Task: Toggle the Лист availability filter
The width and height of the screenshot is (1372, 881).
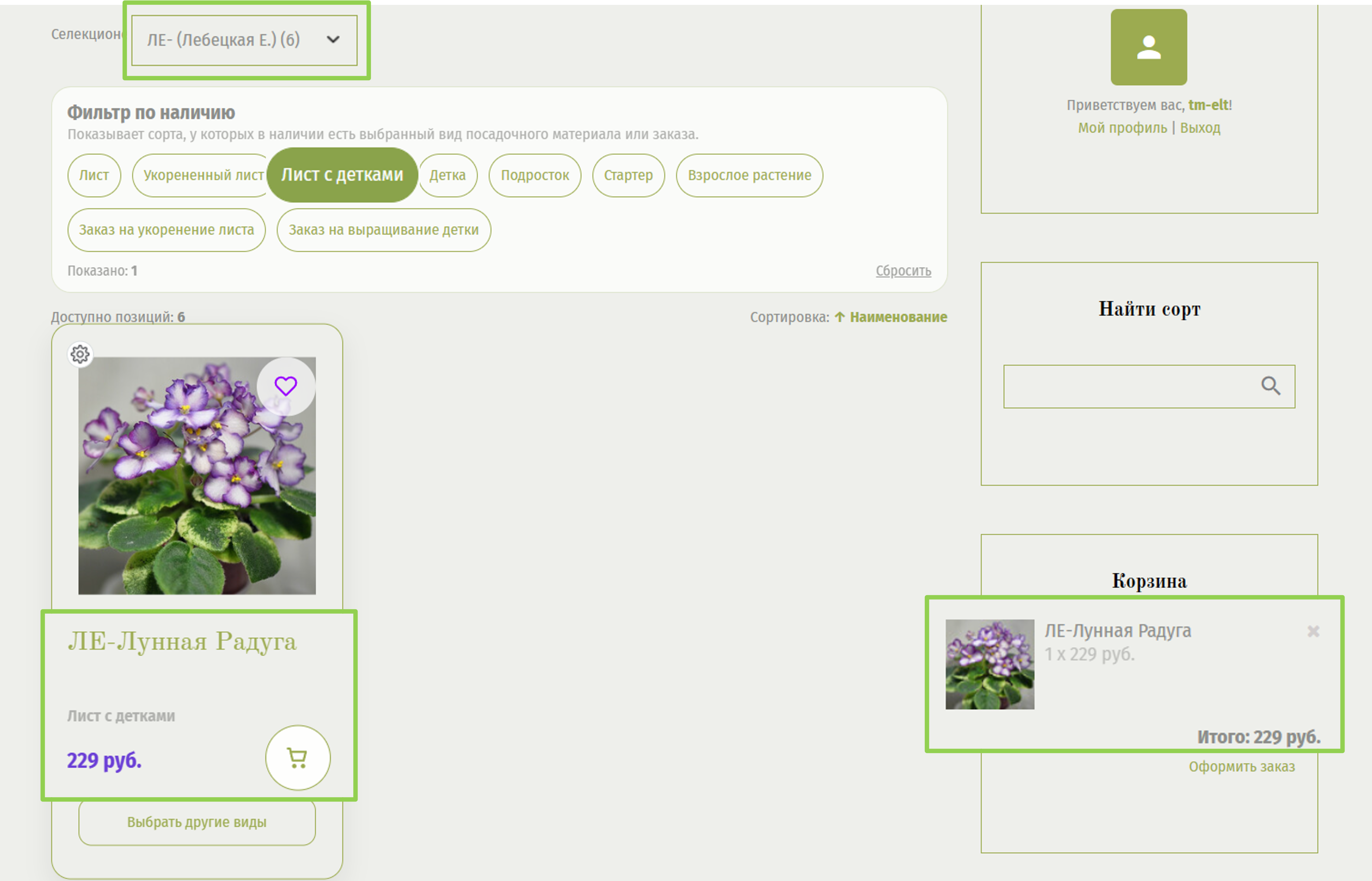Action: tap(94, 175)
